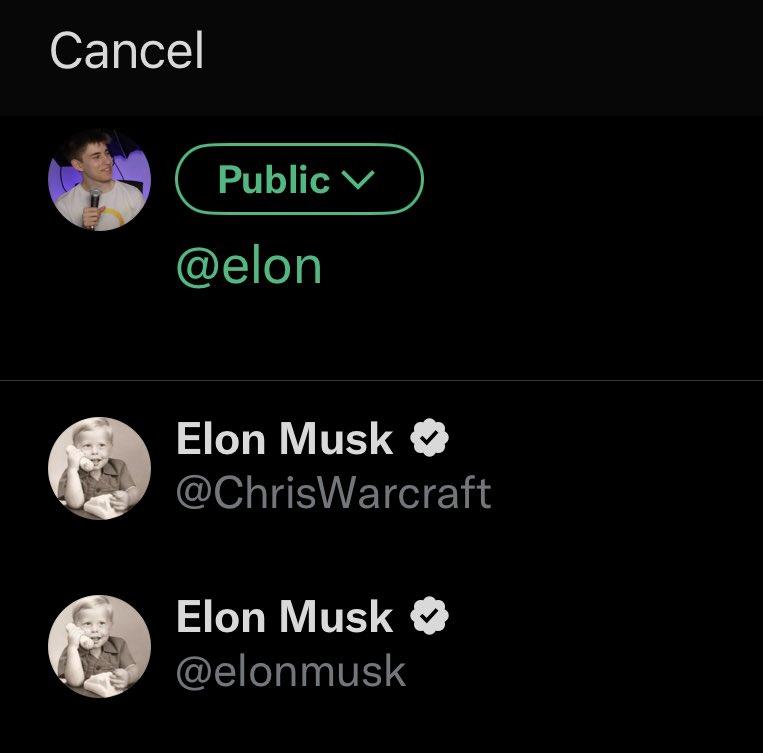Tap the Cancel button
Screen dimensions: 763x753
click(x=127, y=51)
